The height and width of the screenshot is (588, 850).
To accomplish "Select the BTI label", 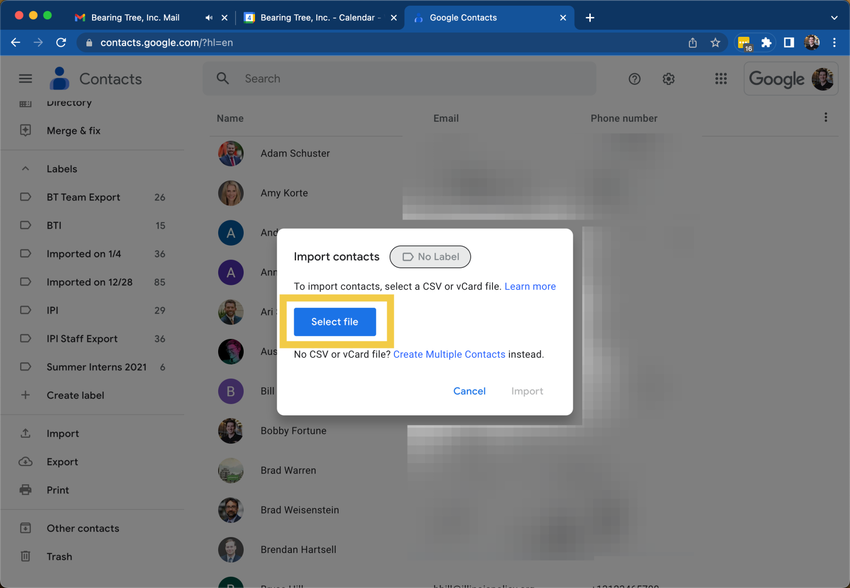I will click(x=92, y=225).
